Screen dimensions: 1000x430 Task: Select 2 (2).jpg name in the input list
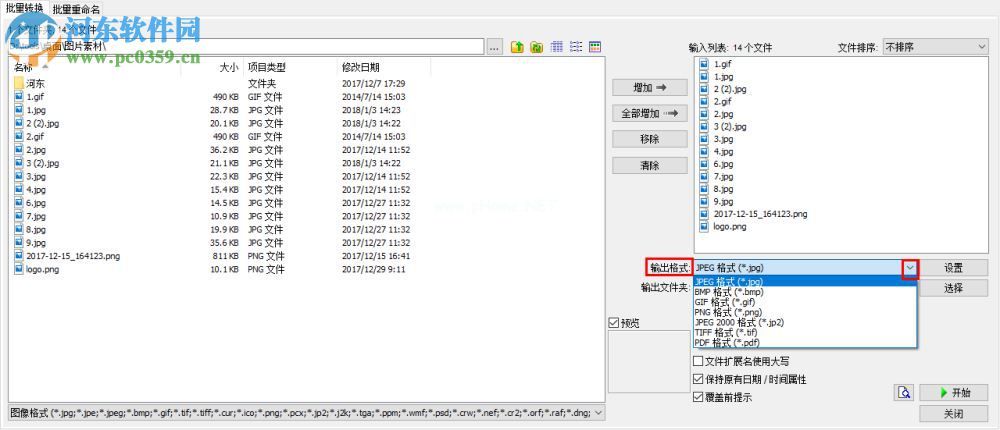coord(730,89)
